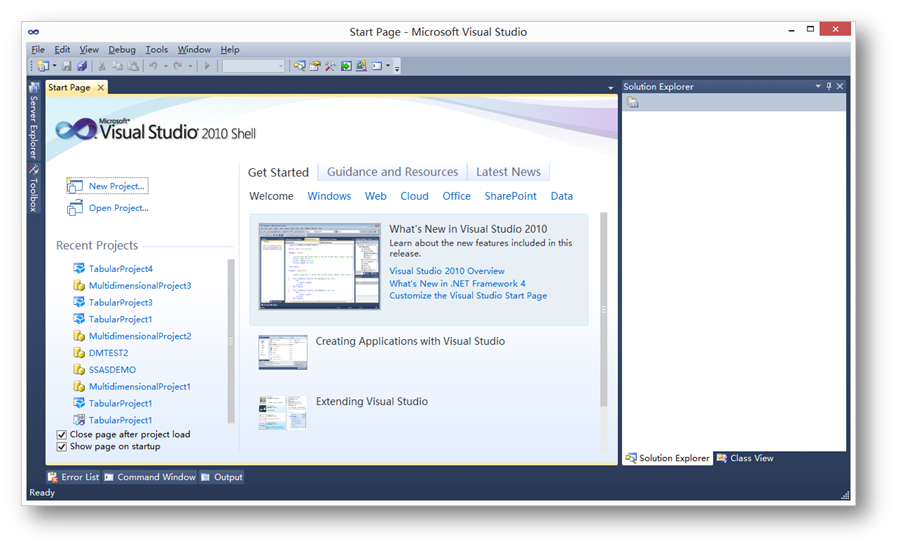Open the Window menu
898x548 pixels.
click(194, 50)
